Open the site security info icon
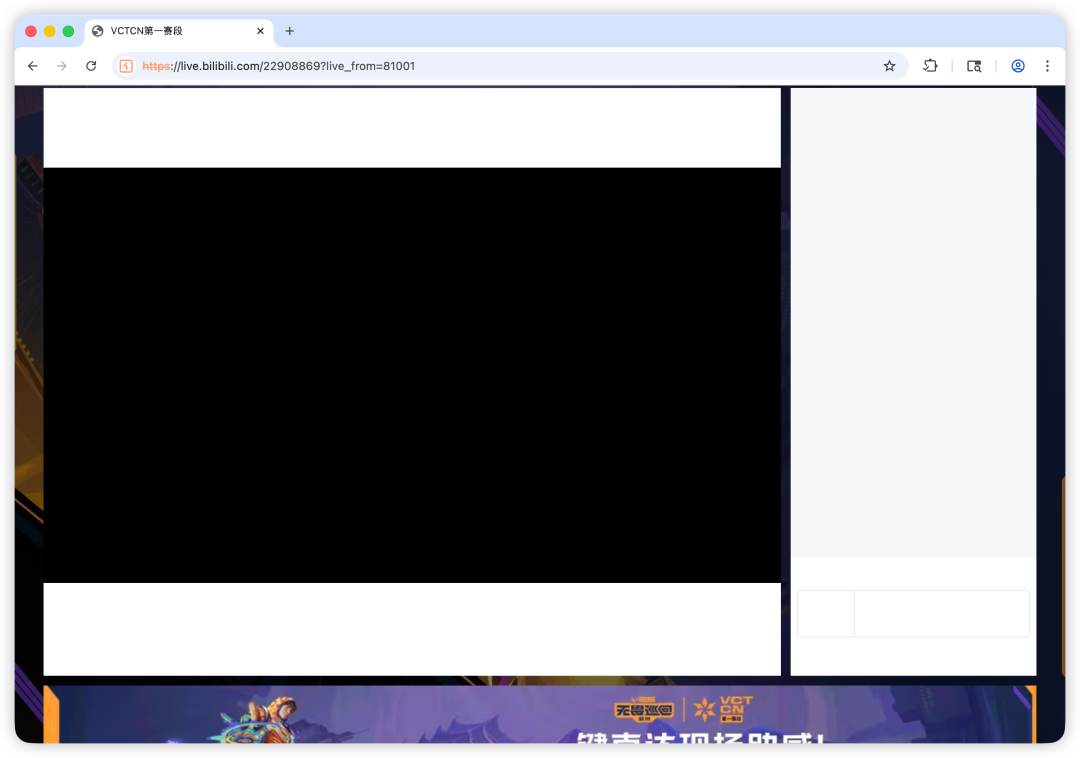The image size is (1080, 758). [126, 66]
